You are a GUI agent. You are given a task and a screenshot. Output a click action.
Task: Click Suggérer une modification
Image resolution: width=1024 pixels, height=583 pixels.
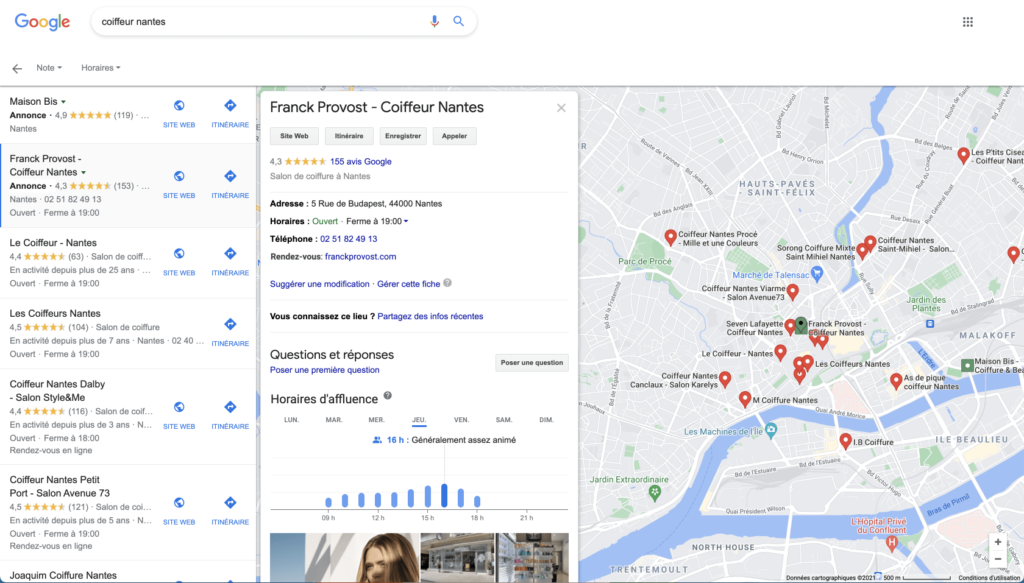pyautogui.click(x=319, y=284)
